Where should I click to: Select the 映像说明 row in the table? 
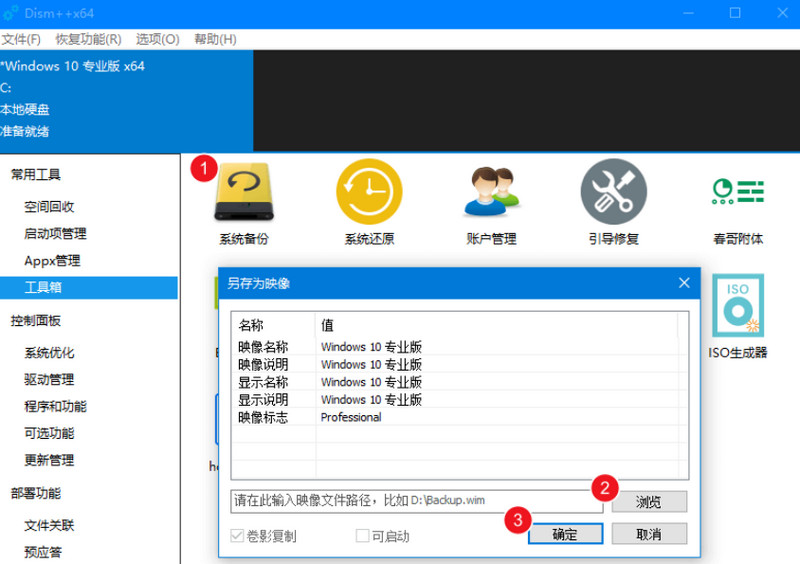coord(459,364)
